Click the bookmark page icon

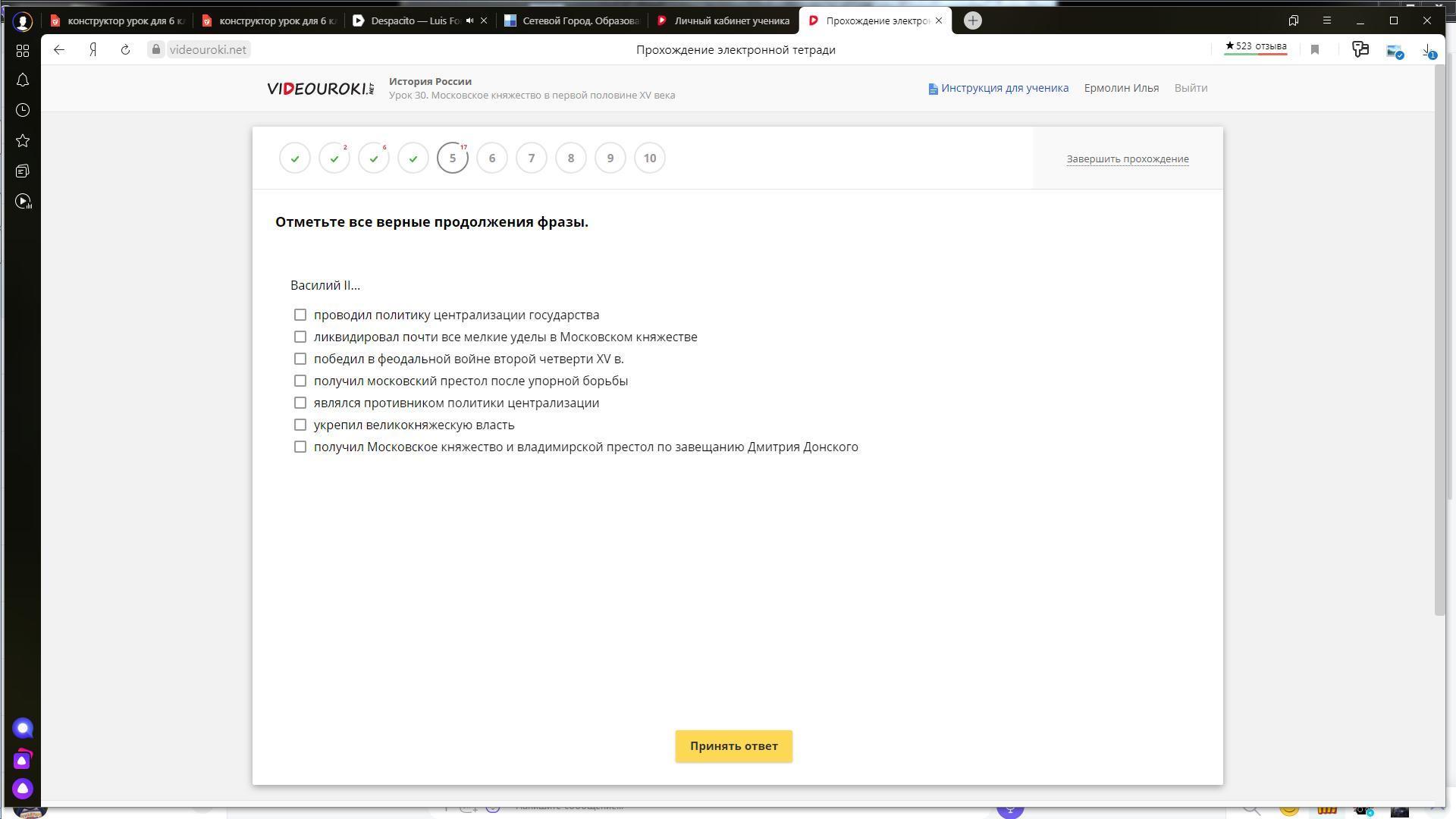coord(1315,50)
